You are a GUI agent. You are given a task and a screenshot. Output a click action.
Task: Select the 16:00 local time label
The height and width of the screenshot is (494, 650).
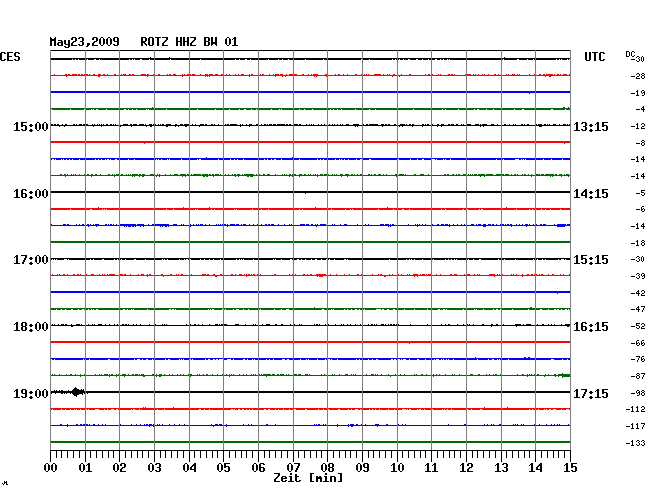coord(31,194)
